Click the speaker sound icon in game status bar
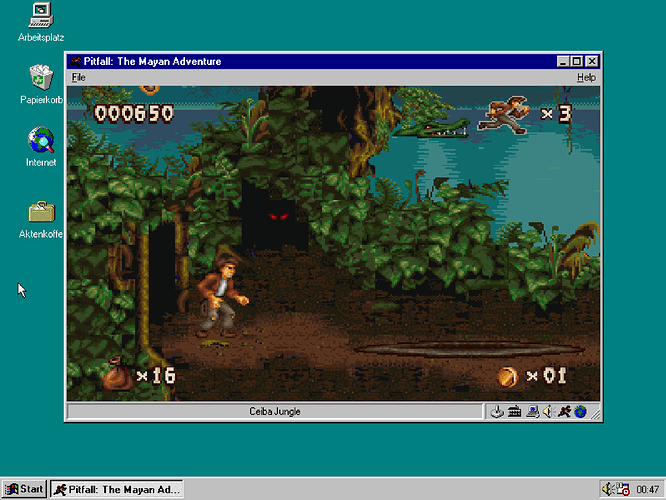The width and height of the screenshot is (666, 500). pos(549,411)
